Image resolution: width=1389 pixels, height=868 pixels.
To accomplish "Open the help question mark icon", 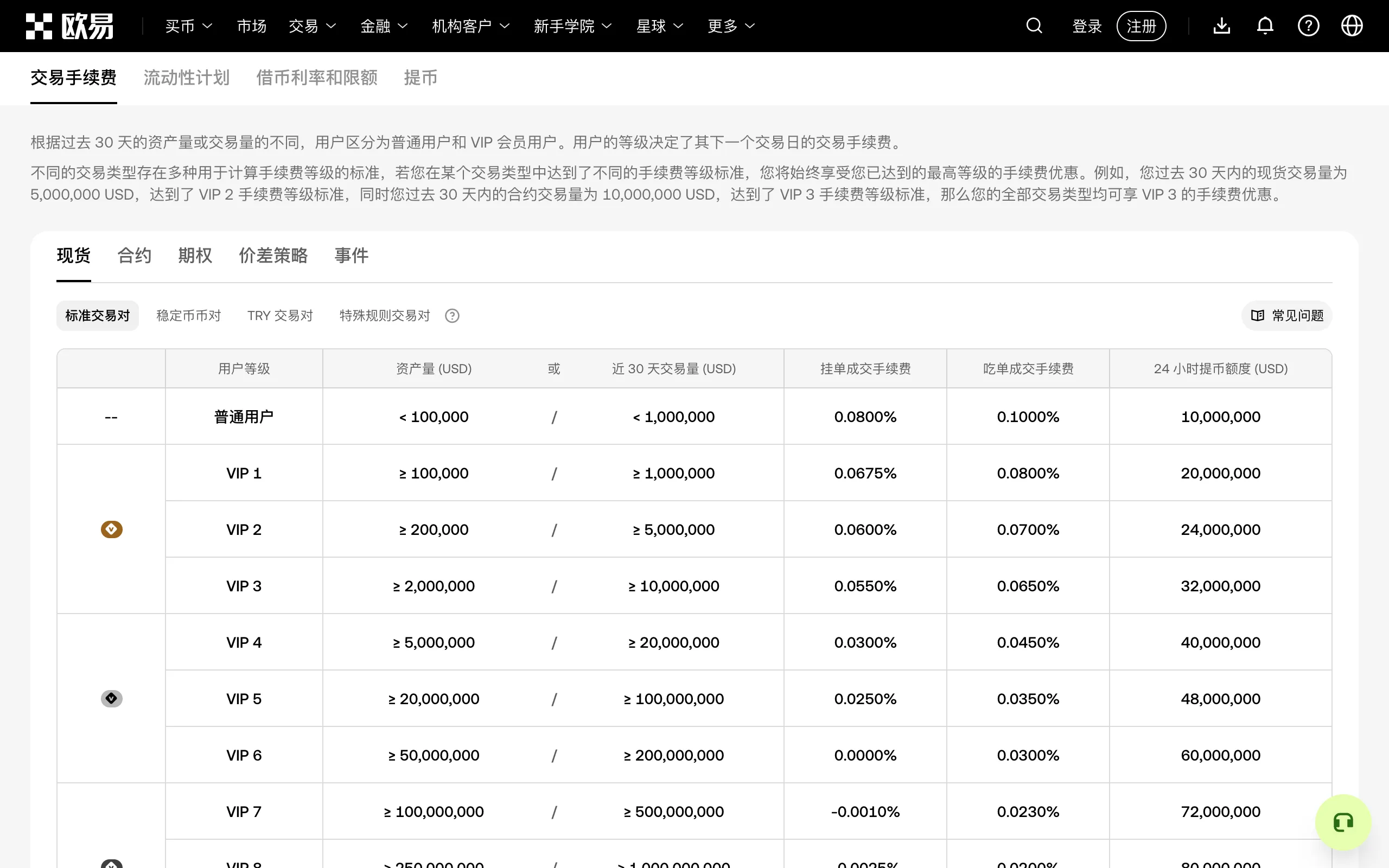I will pos(1308,26).
